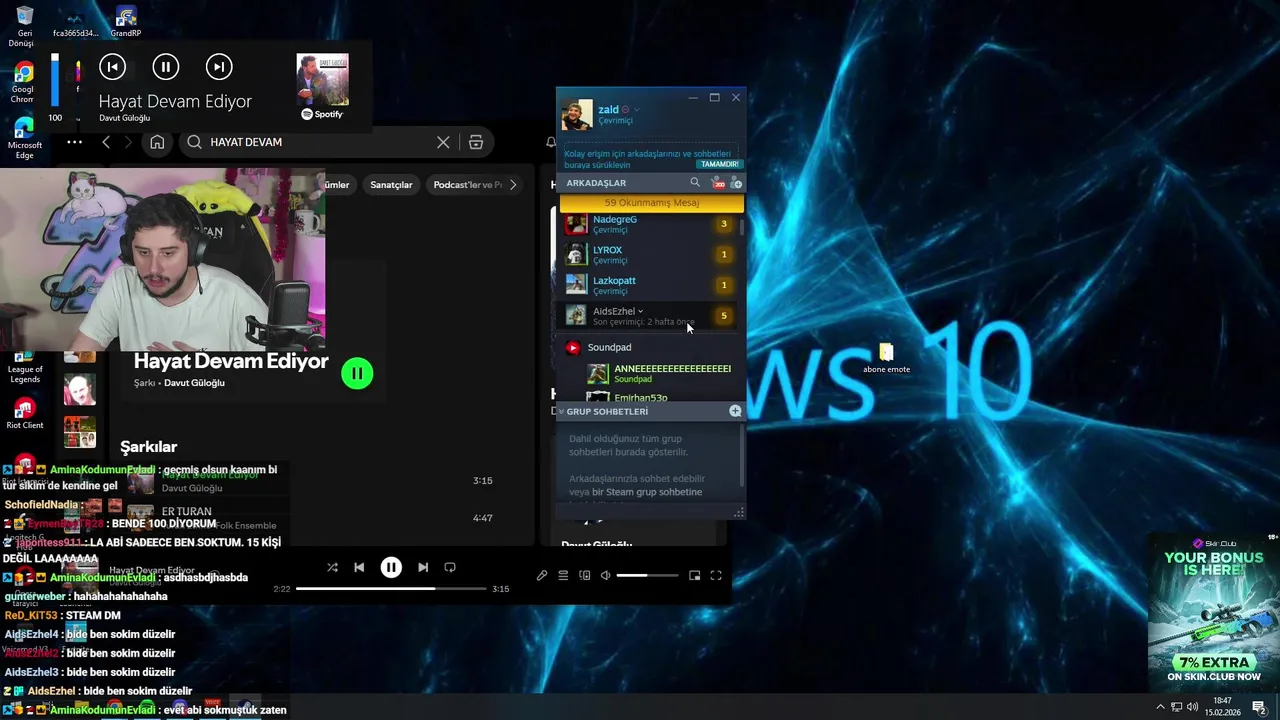Image resolution: width=1280 pixels, height=720 pixels.
Task: Open the Windows notification center icon
Action: point(1260,707)
